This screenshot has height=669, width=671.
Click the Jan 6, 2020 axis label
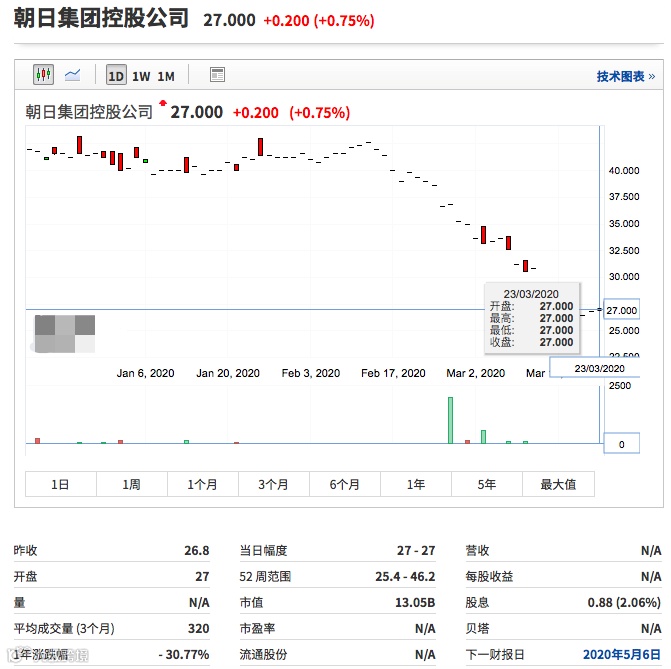[x=145, y=373]
